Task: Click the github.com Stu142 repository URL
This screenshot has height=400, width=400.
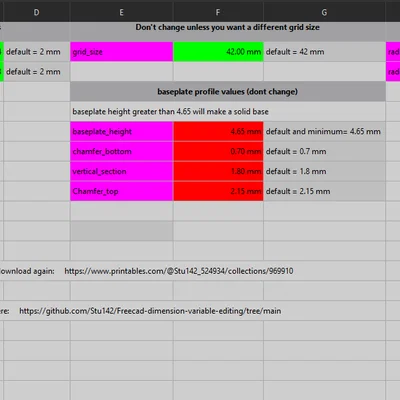Action: coord(150,311)
